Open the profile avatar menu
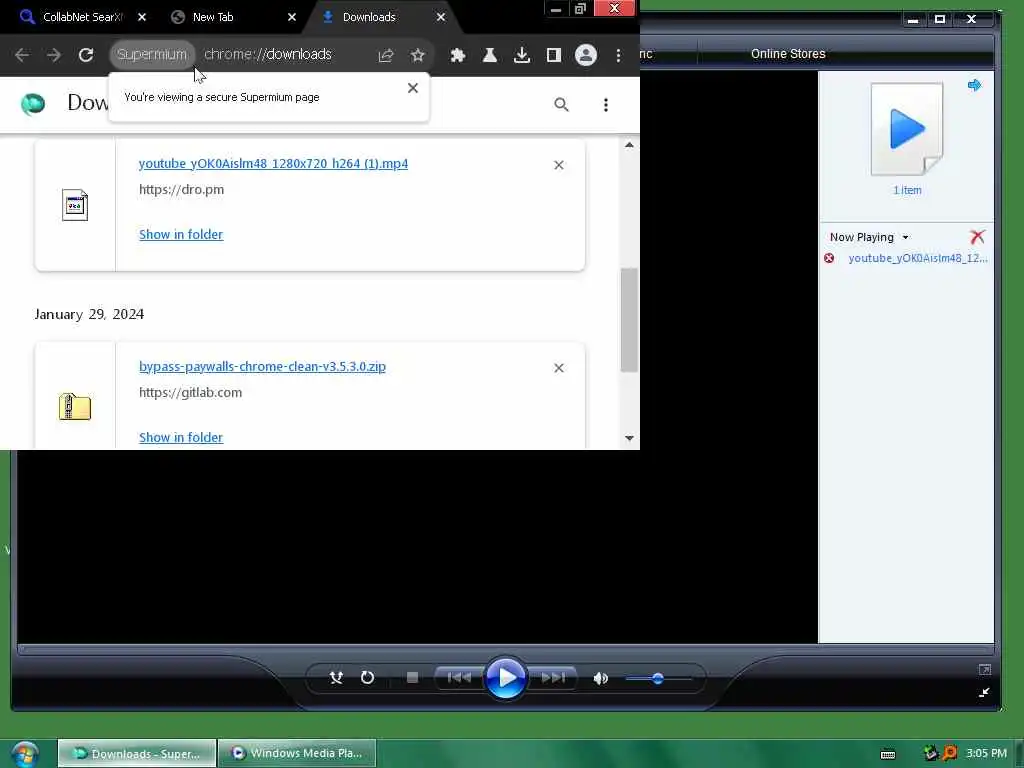The image size is (1024, 768). tap(586, 56)
